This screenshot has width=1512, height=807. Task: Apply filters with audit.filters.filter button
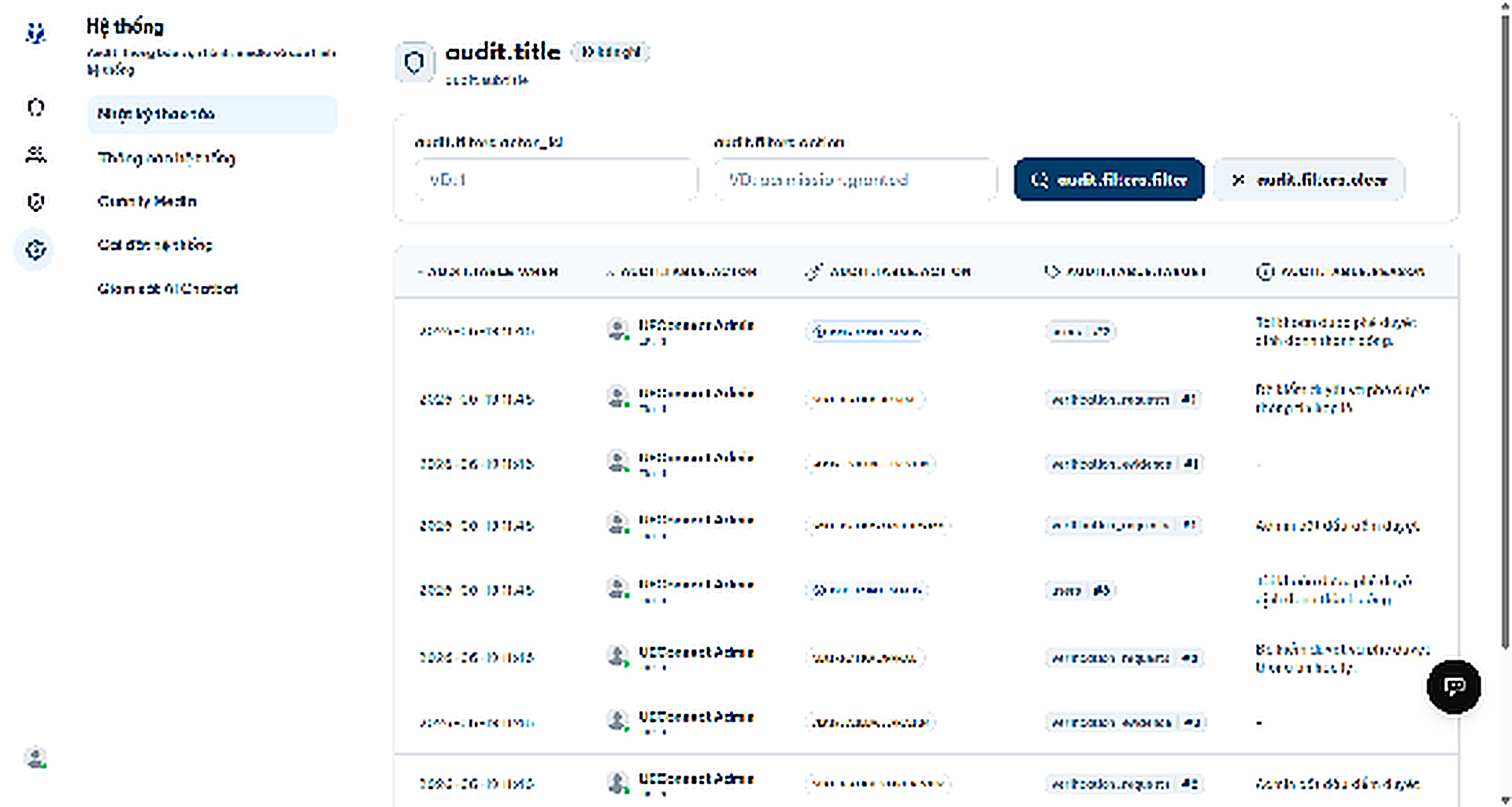tap(1109, 180)
